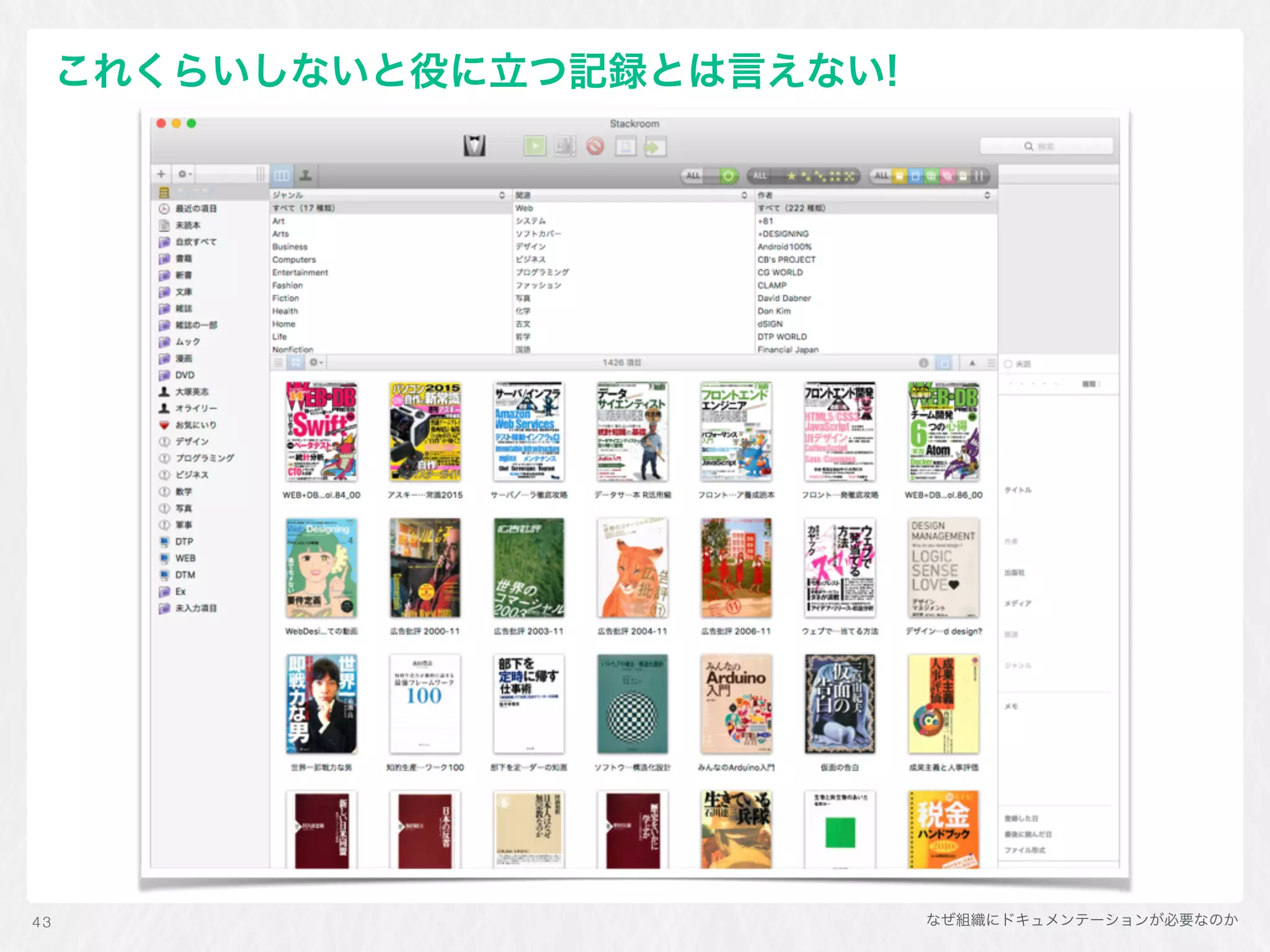Viewport: 1270px width, 952px height.
Task: Toggle ALL on the read-status filter
Action: tap(693, 176)
